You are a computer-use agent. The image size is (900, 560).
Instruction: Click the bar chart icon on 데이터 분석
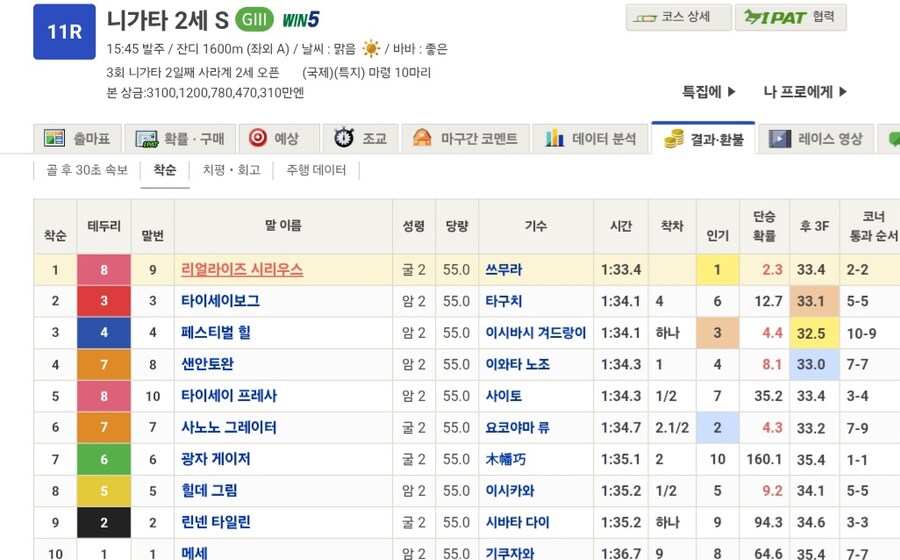coord(554,138)
